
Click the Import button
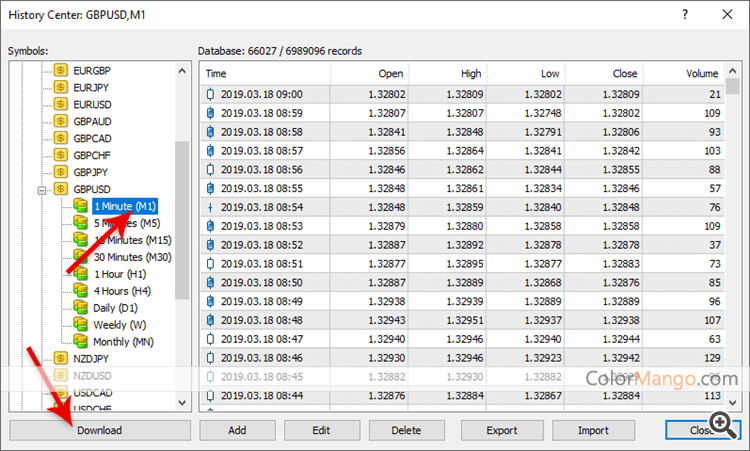click(x=593, y=430)
